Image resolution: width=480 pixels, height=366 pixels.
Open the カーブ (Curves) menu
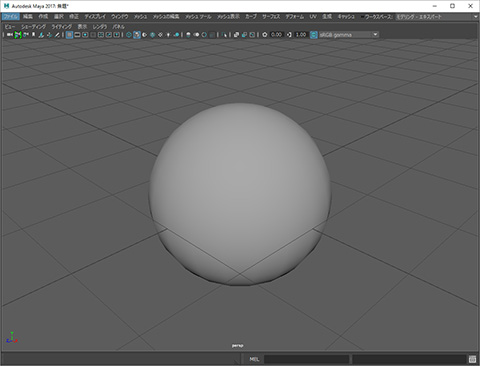point(251,17)
